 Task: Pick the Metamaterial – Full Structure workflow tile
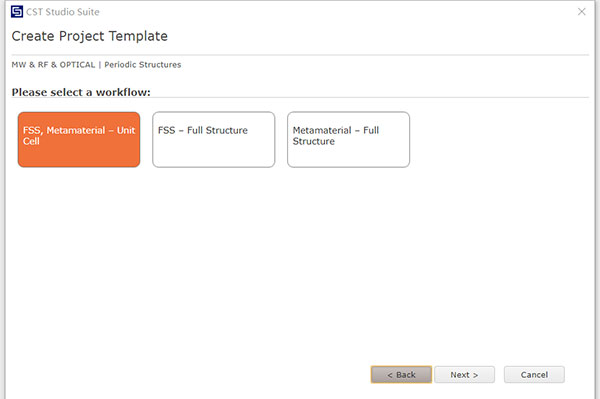[348, 140]
